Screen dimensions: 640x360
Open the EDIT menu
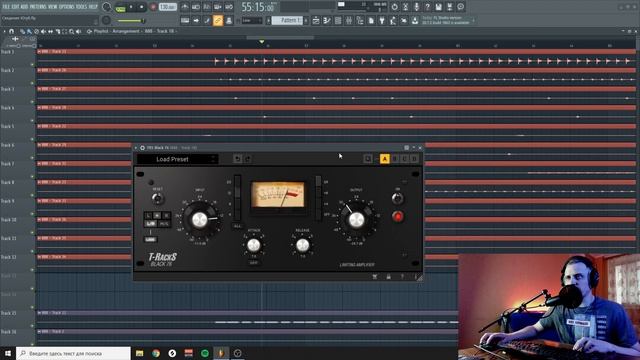point(16,7)
